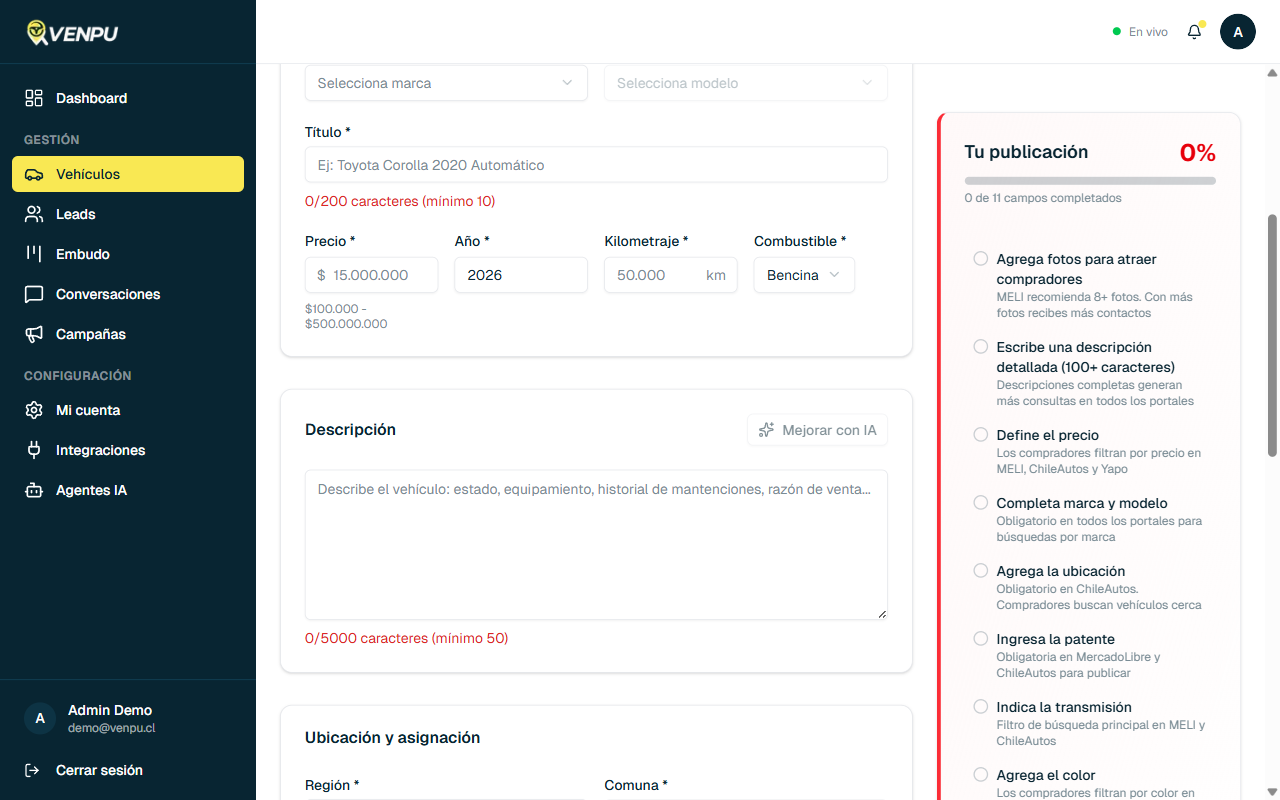Open the 'Selecciona marca' dropdown
Viewport: 1280px width, 800px height.
[x=446, y=83]
